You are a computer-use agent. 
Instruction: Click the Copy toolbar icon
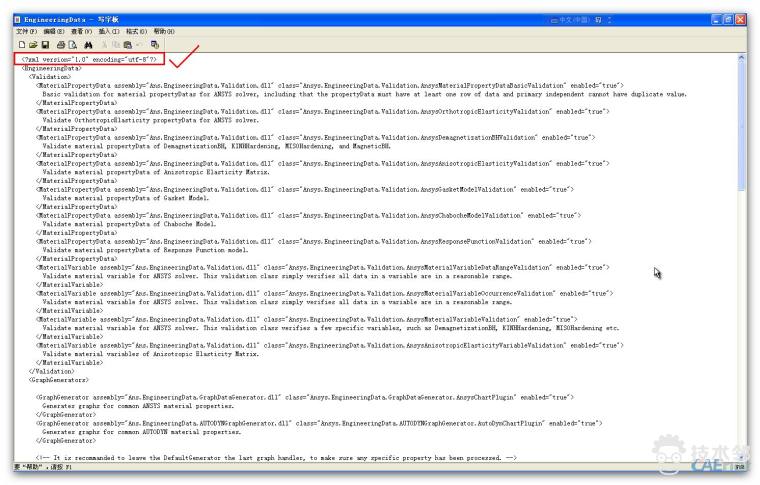(x=116, y=45)
